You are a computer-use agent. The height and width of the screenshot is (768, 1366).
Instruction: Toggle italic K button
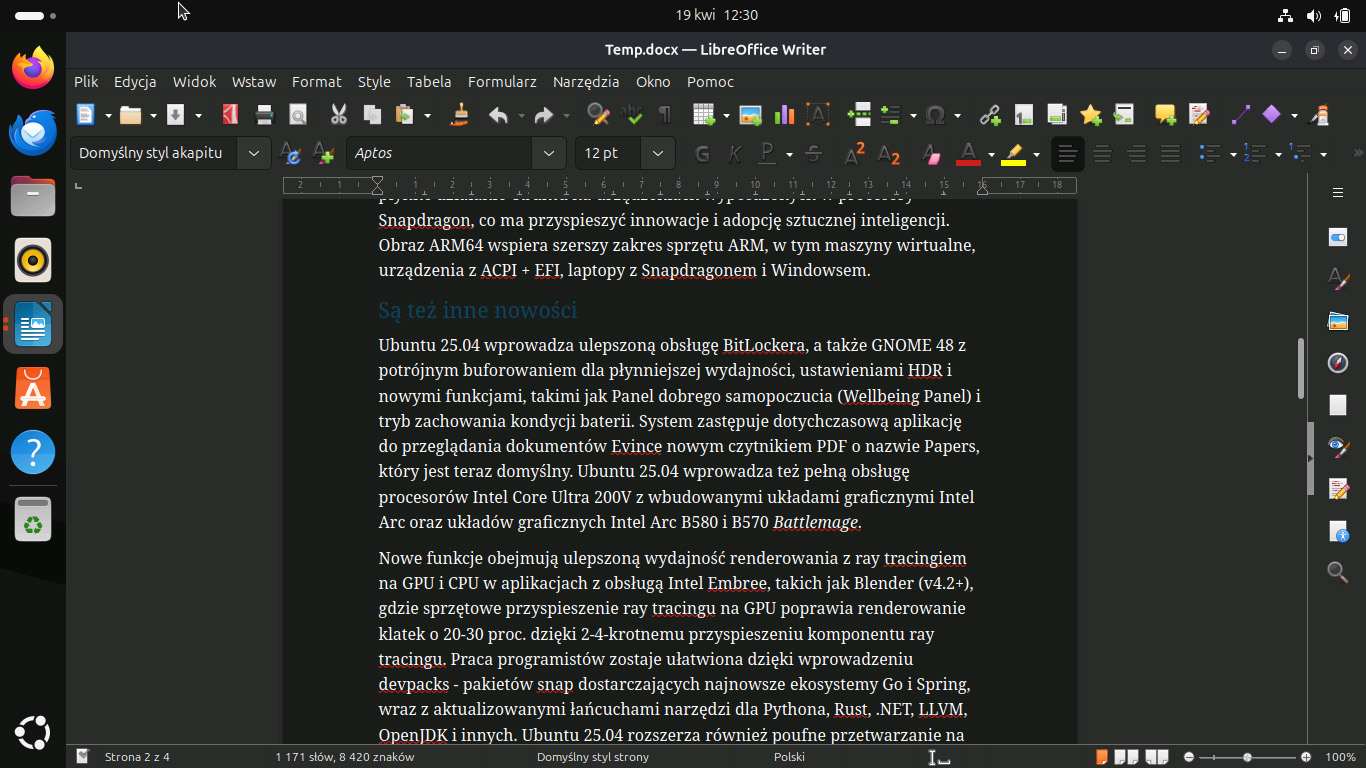[735, 154]
